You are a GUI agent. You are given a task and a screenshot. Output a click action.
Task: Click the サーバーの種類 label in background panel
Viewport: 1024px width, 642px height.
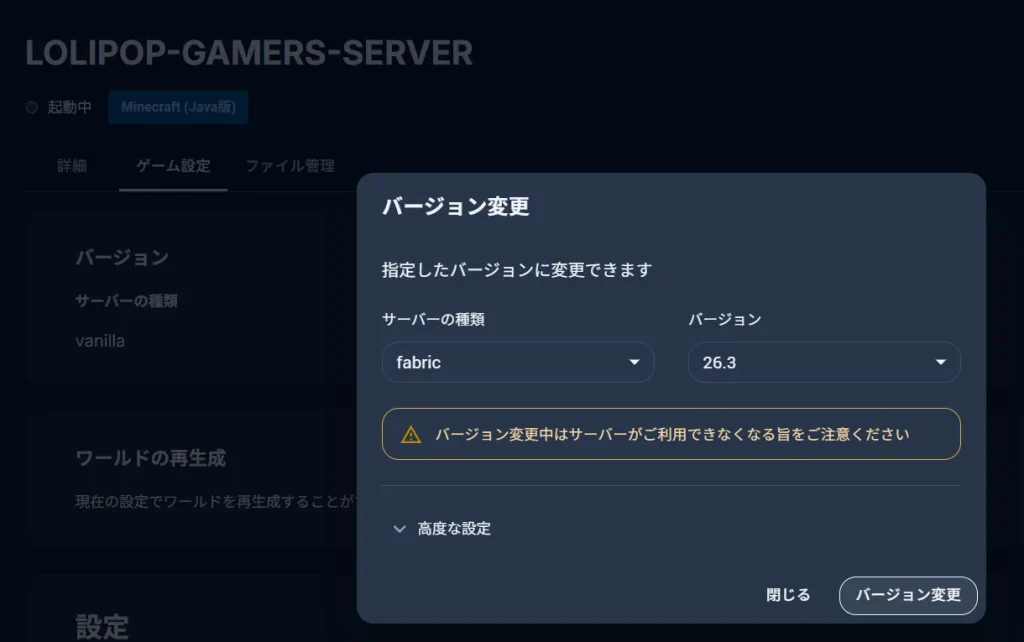pyautogui.click(x=126, y=301)
